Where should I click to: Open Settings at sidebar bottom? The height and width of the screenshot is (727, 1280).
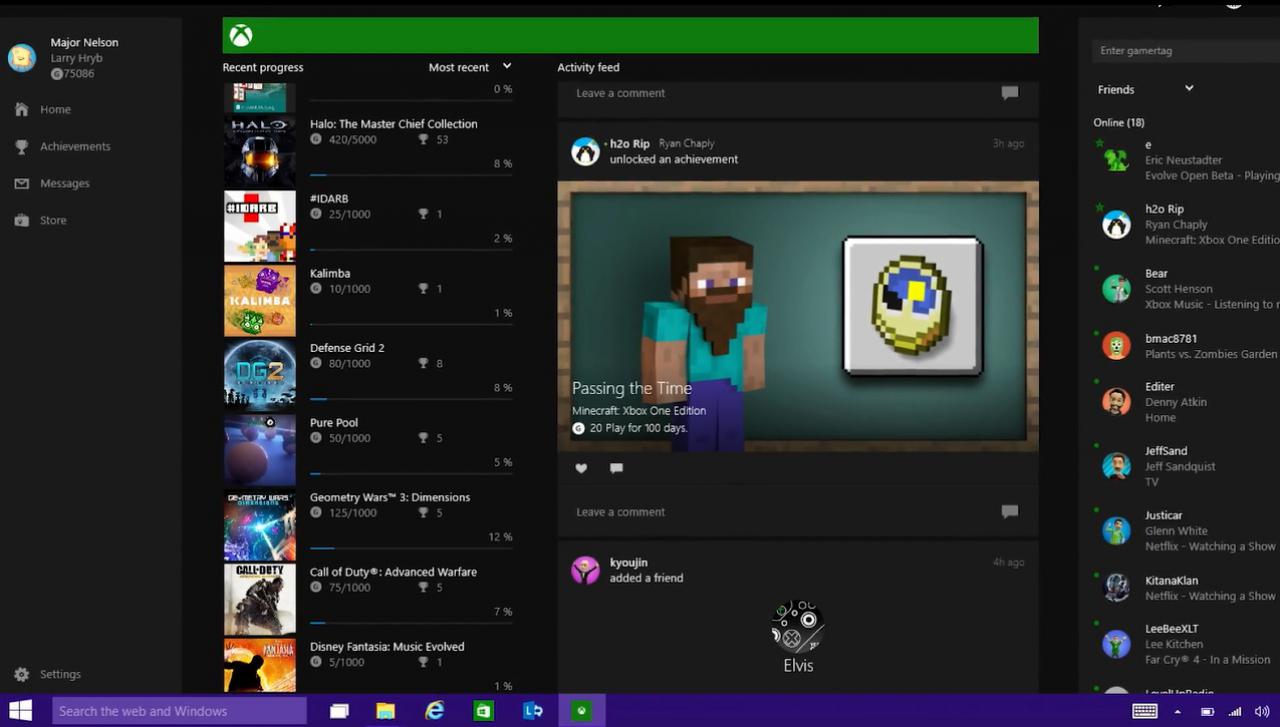pyautogui.click(x=60, y=675)
